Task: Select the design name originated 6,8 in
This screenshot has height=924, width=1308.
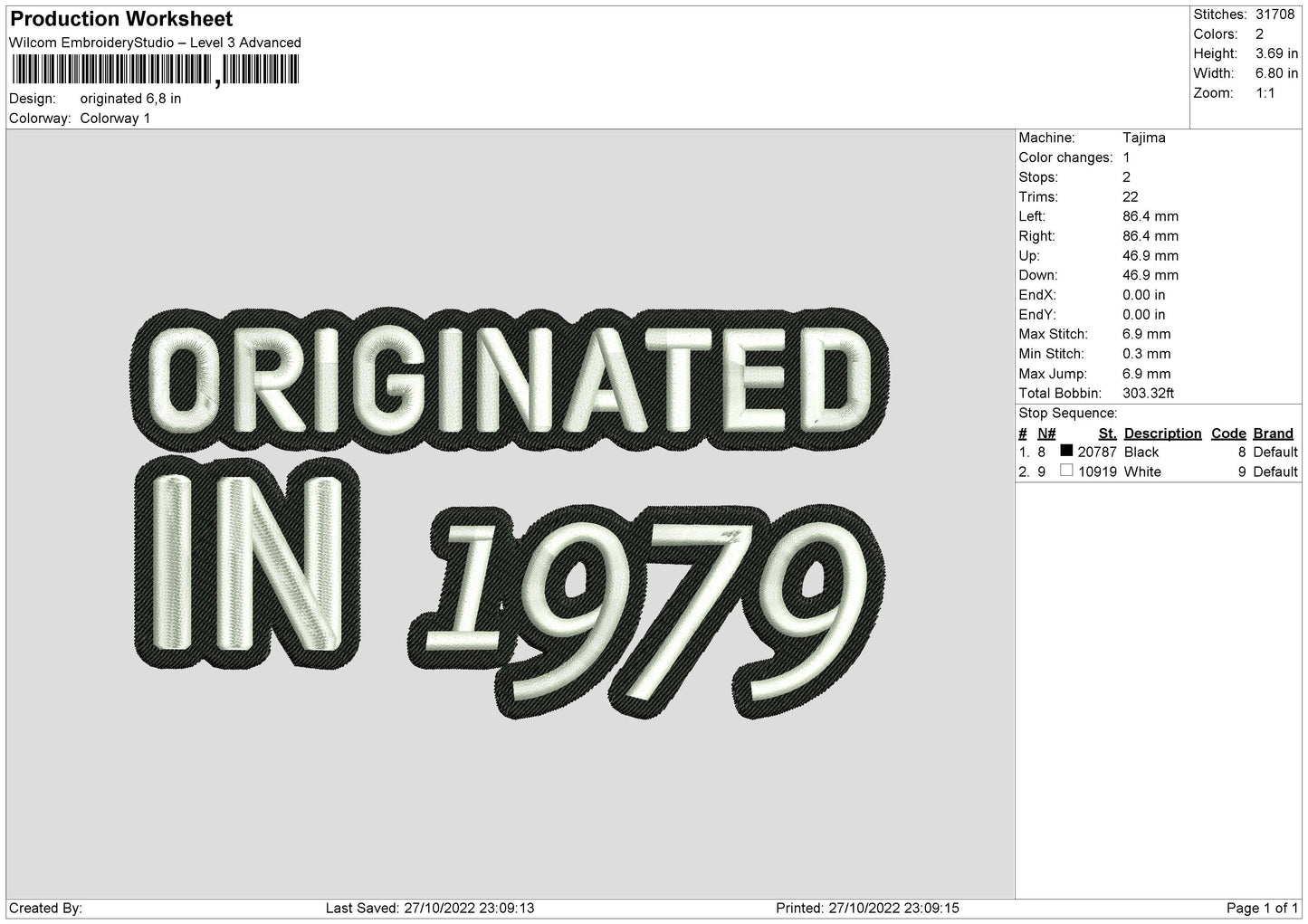Action: [x=130, y=99]
